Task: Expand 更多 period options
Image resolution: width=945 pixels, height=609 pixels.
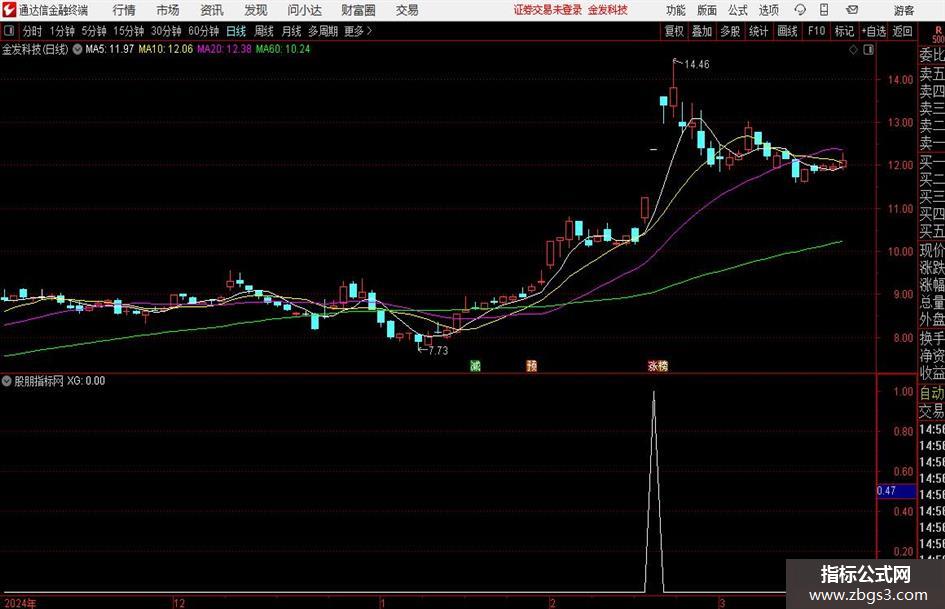Action: 359,31
